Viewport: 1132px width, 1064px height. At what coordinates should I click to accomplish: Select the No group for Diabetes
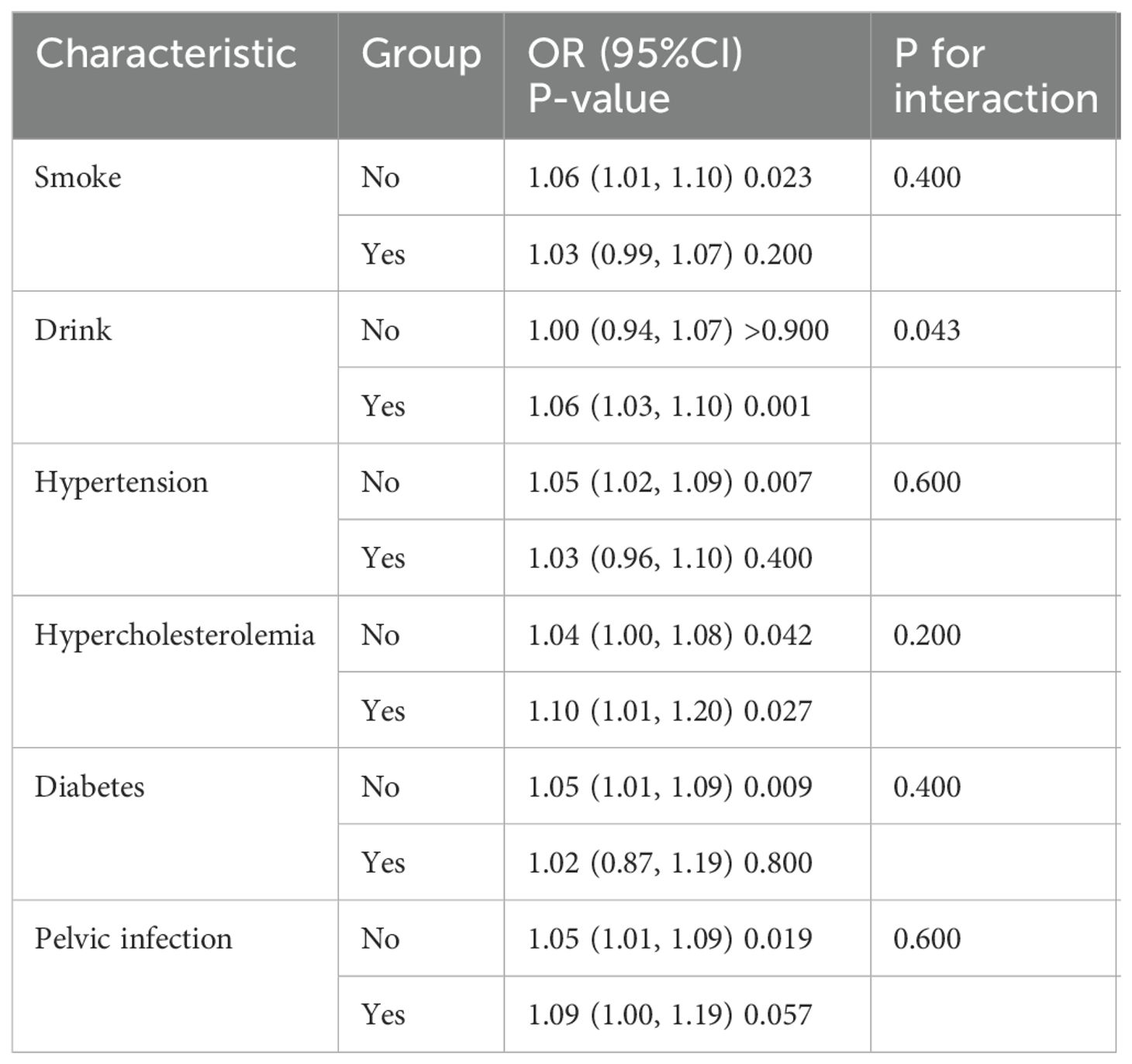pos(380,787)
